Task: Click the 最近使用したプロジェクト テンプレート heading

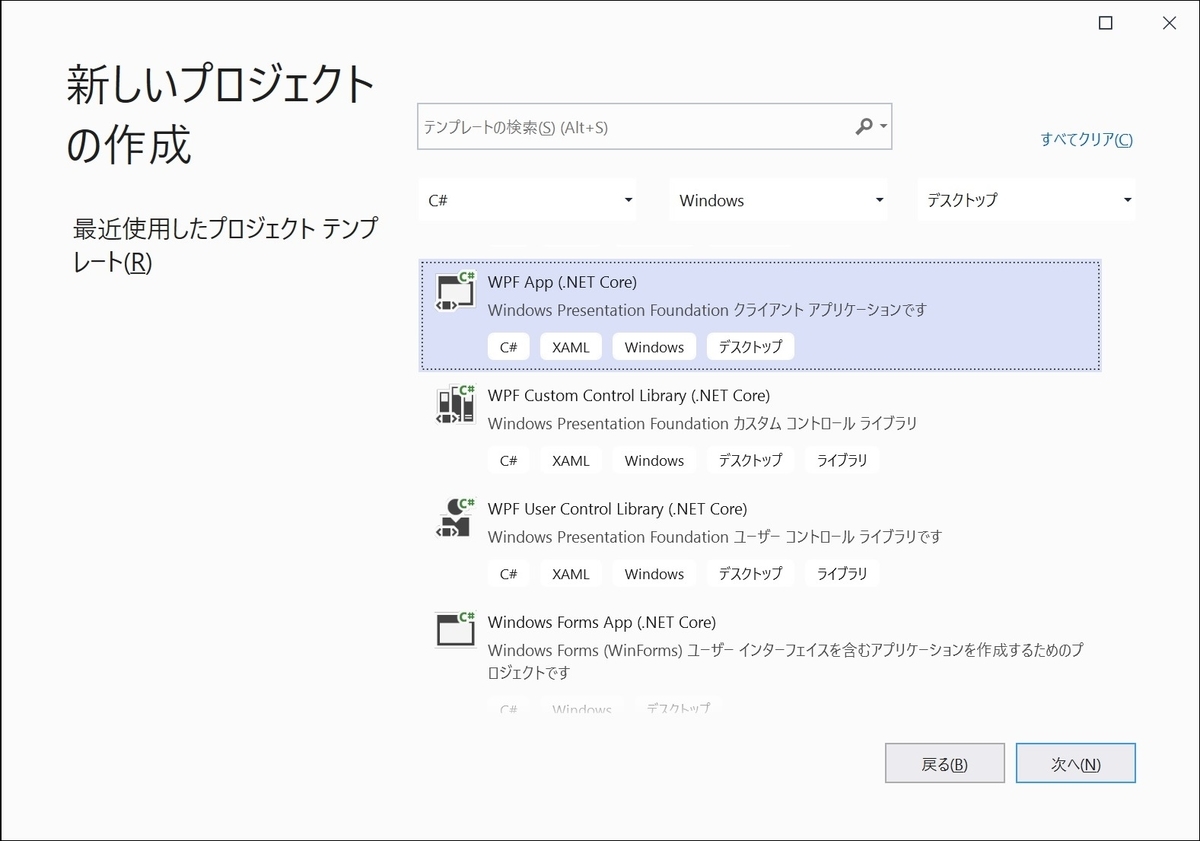Action: click(x=225, y=245)
